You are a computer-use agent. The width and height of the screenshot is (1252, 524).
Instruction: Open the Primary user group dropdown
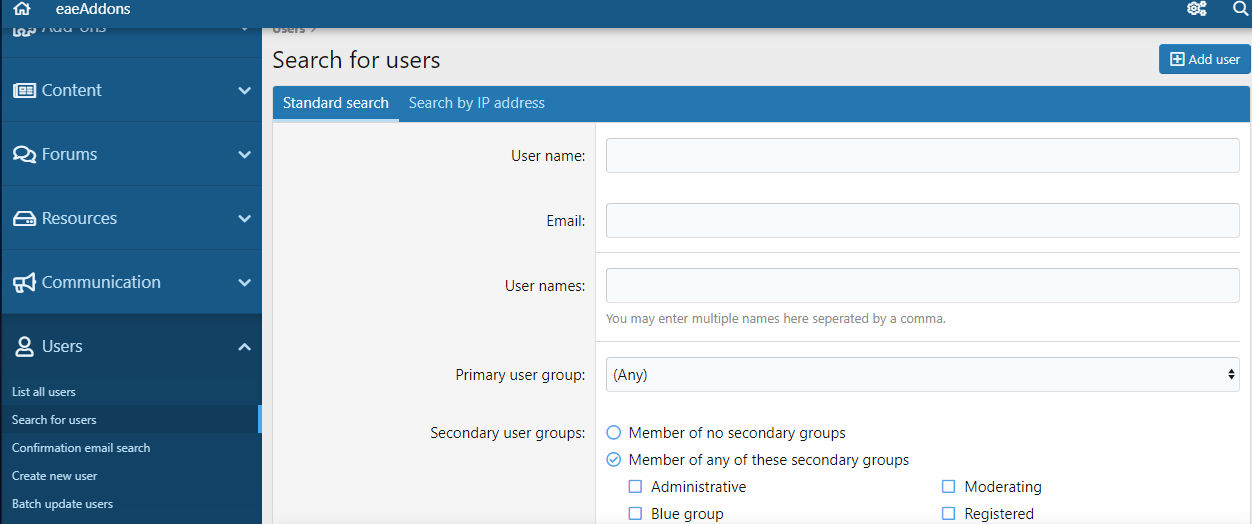click(922, 375)
